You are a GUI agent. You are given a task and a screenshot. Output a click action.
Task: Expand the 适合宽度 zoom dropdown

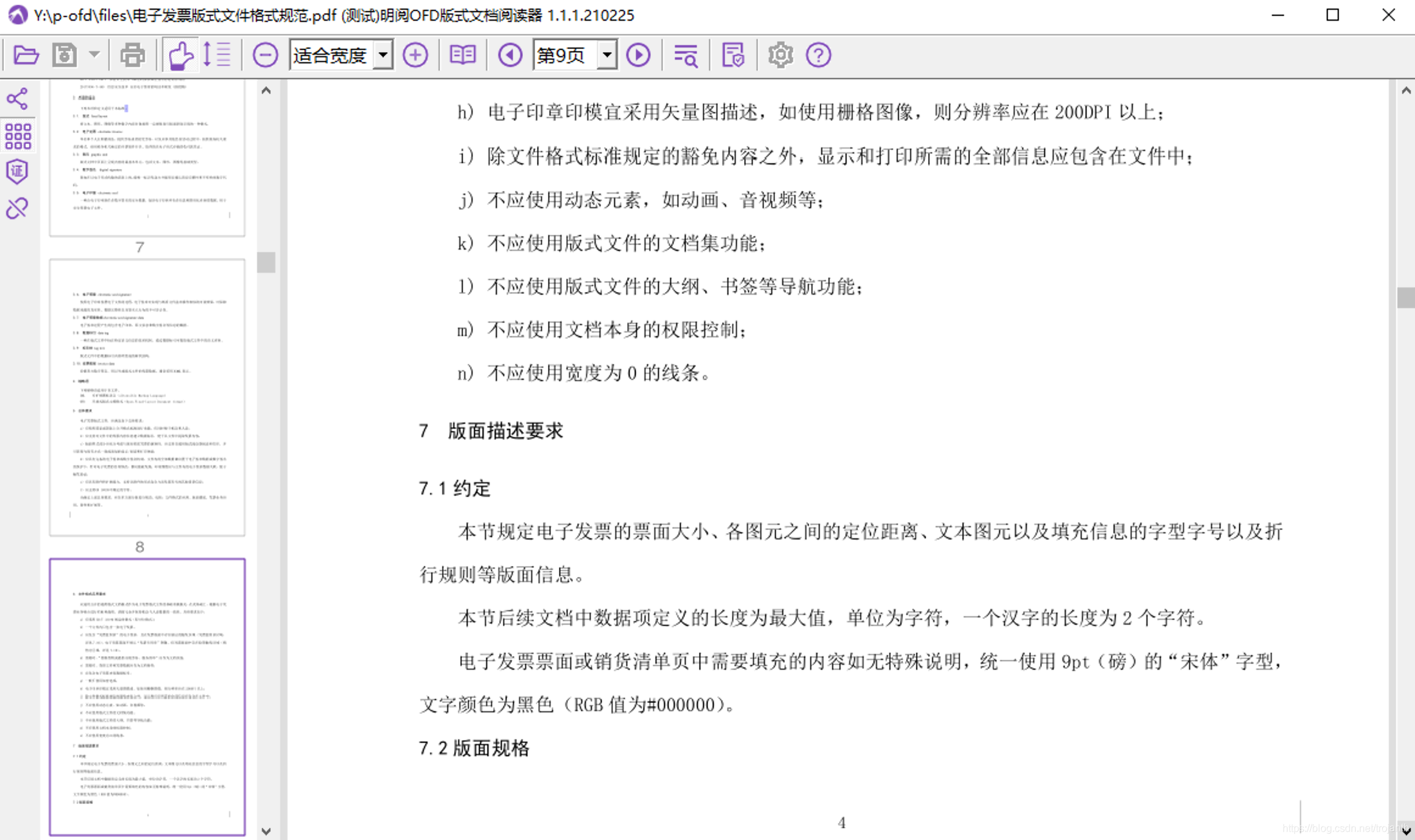coord(383,55)
